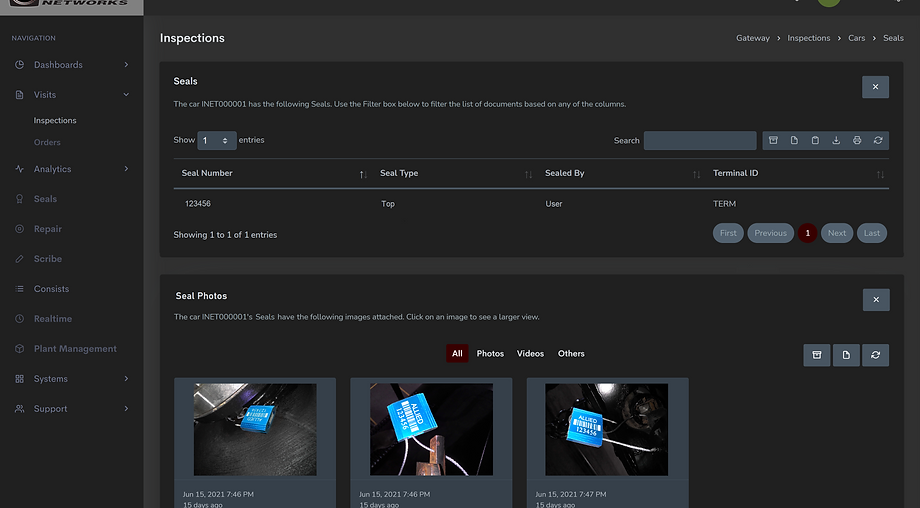Viewport: 920px width, 508px height.
Task: Open the Show entries dropdown
Action: (x=217, y=140)
